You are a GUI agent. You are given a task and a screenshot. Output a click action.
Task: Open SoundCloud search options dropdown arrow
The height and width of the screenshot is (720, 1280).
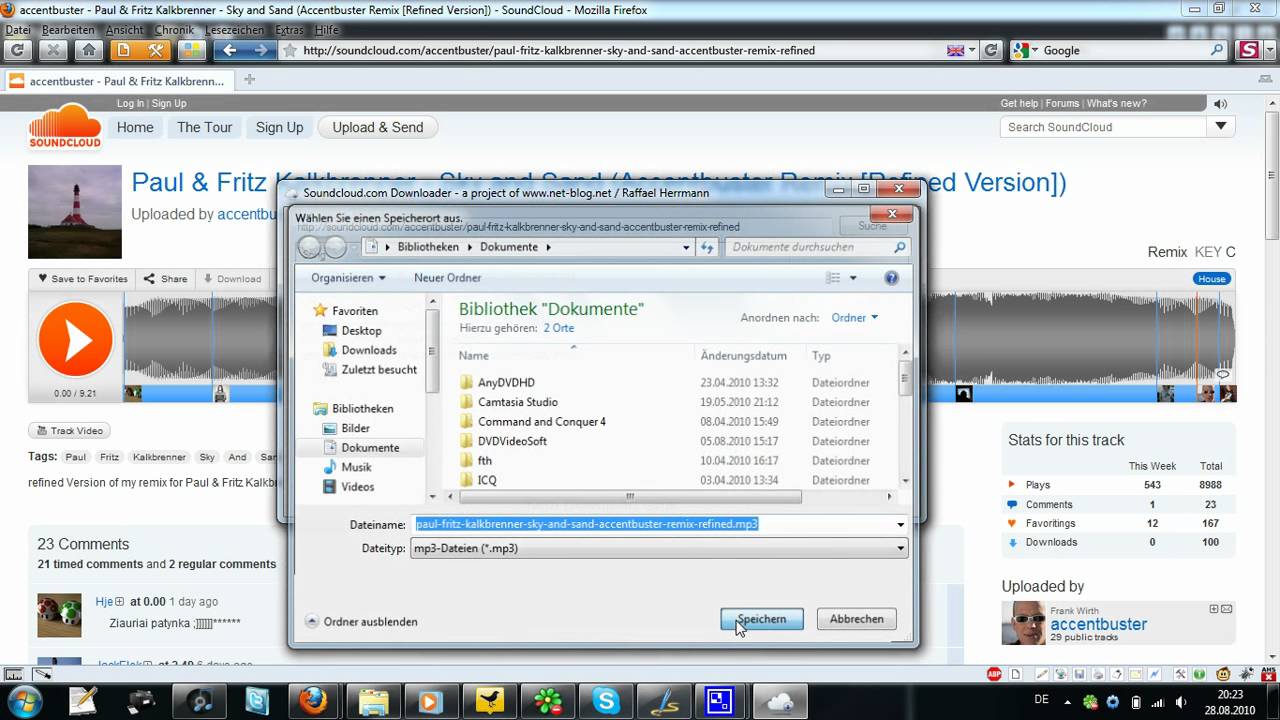pyautogui.click(x=1221, y=127)
